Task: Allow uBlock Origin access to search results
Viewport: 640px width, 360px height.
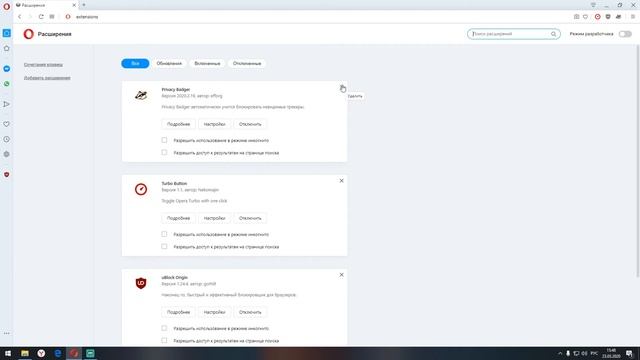Action: coord(164,340)
